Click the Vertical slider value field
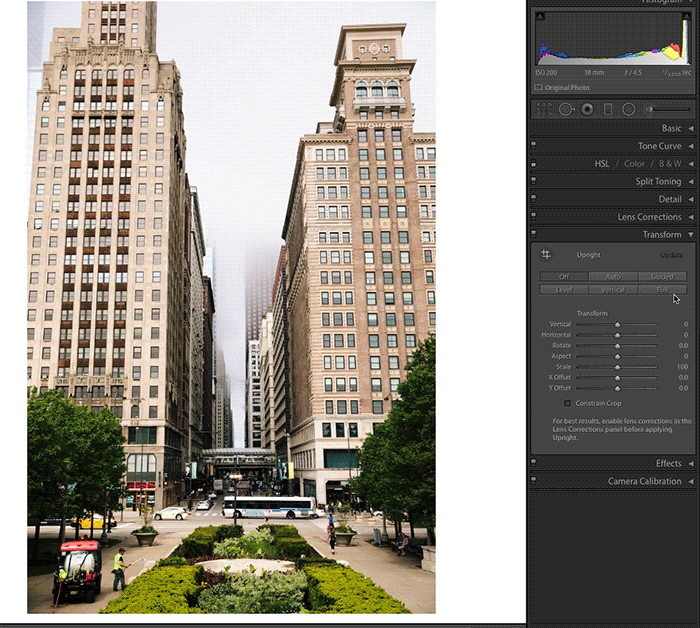This screenshot has height=628, width=700. tap(685, 324)
